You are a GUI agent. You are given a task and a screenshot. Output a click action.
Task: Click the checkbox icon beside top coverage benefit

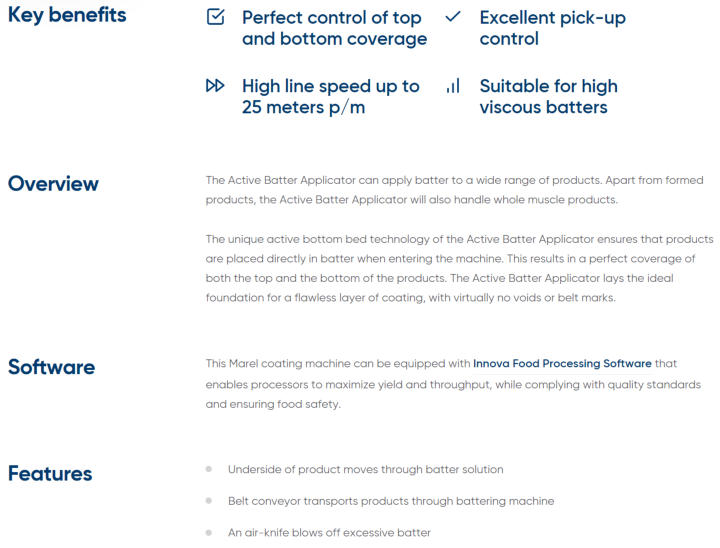[215, 17]
